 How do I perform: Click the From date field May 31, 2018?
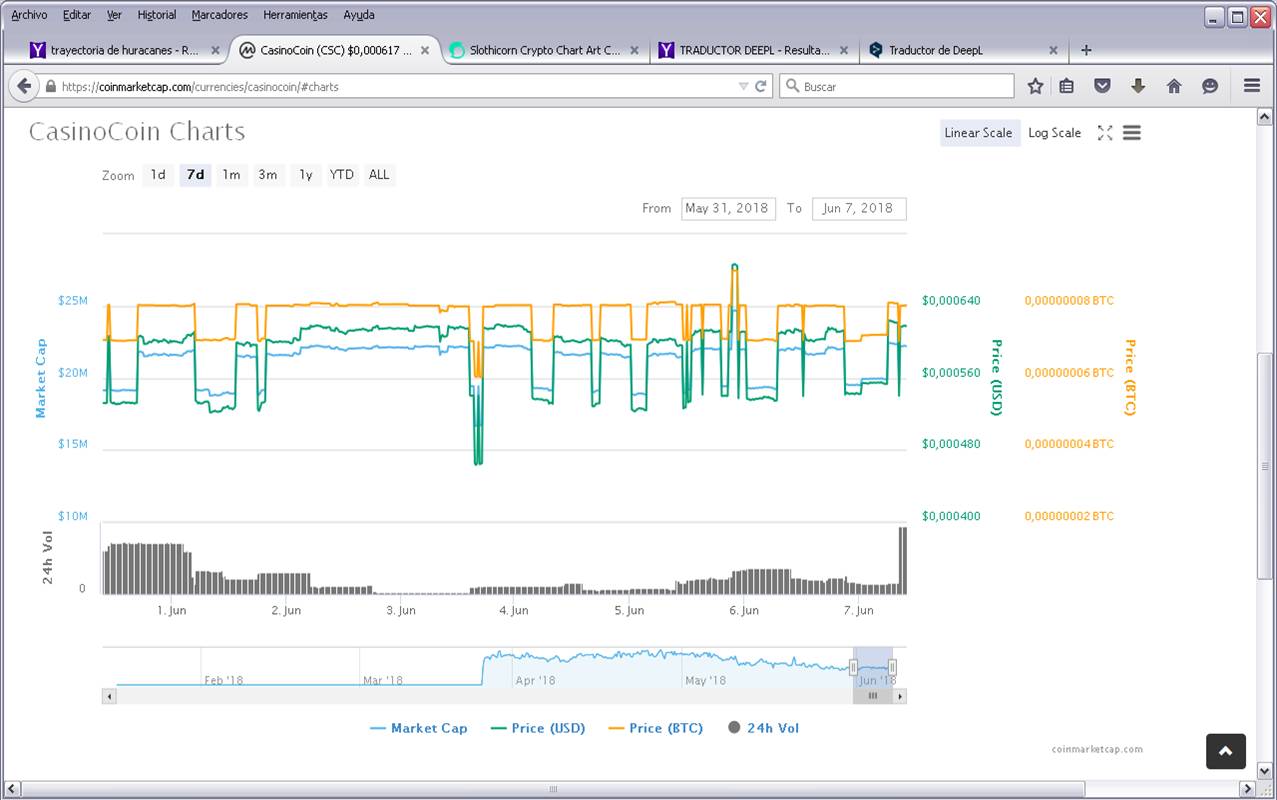[x=728, y=208]
